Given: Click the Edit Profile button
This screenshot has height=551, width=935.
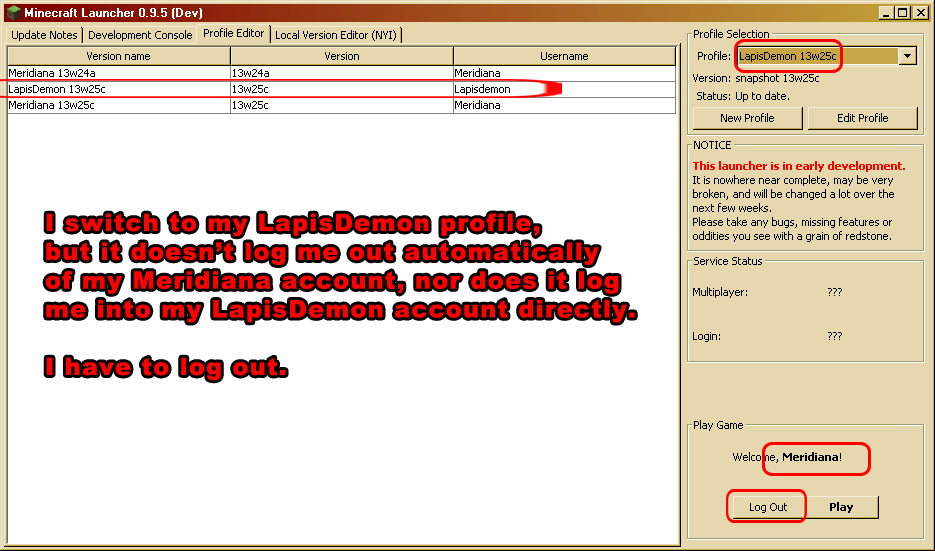Looking at the screenshot, I should 862,118.
